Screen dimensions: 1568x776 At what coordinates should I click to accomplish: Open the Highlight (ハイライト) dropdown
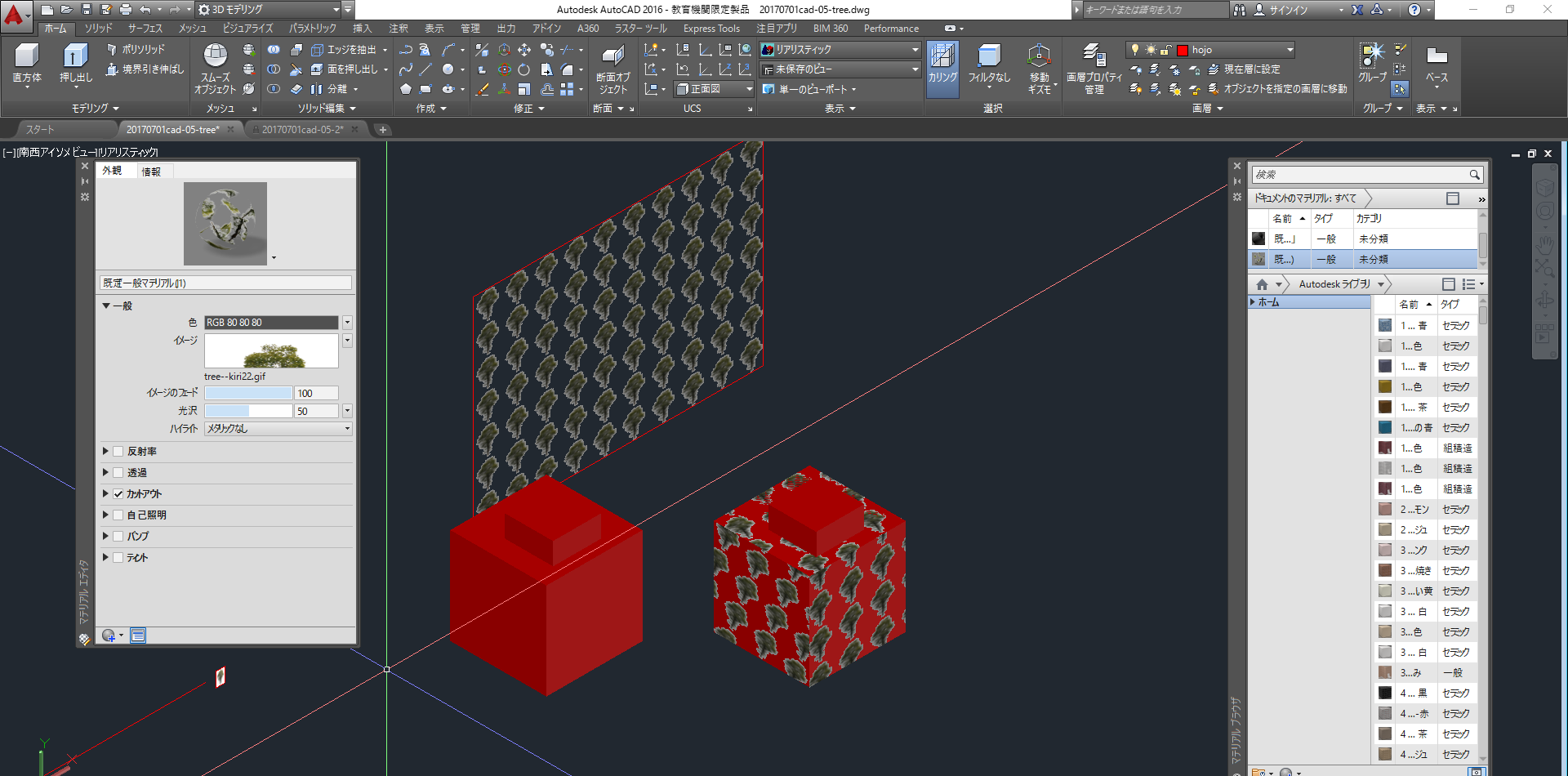click(278, 429)
